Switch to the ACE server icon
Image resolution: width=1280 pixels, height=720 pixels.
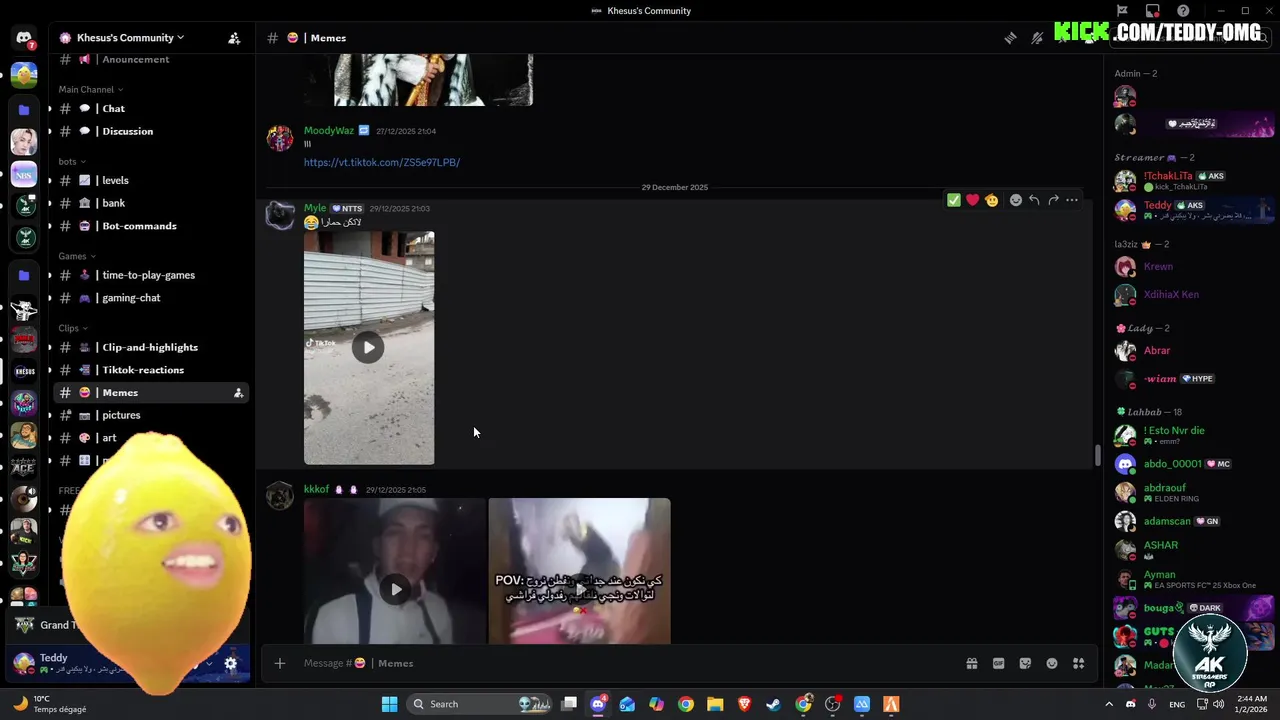(x=24, y=468)
